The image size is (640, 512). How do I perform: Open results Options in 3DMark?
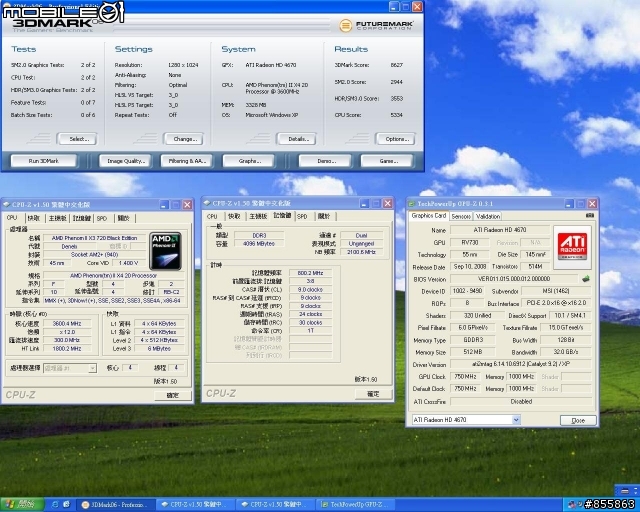pyautogui.click(x=396, y=139)
